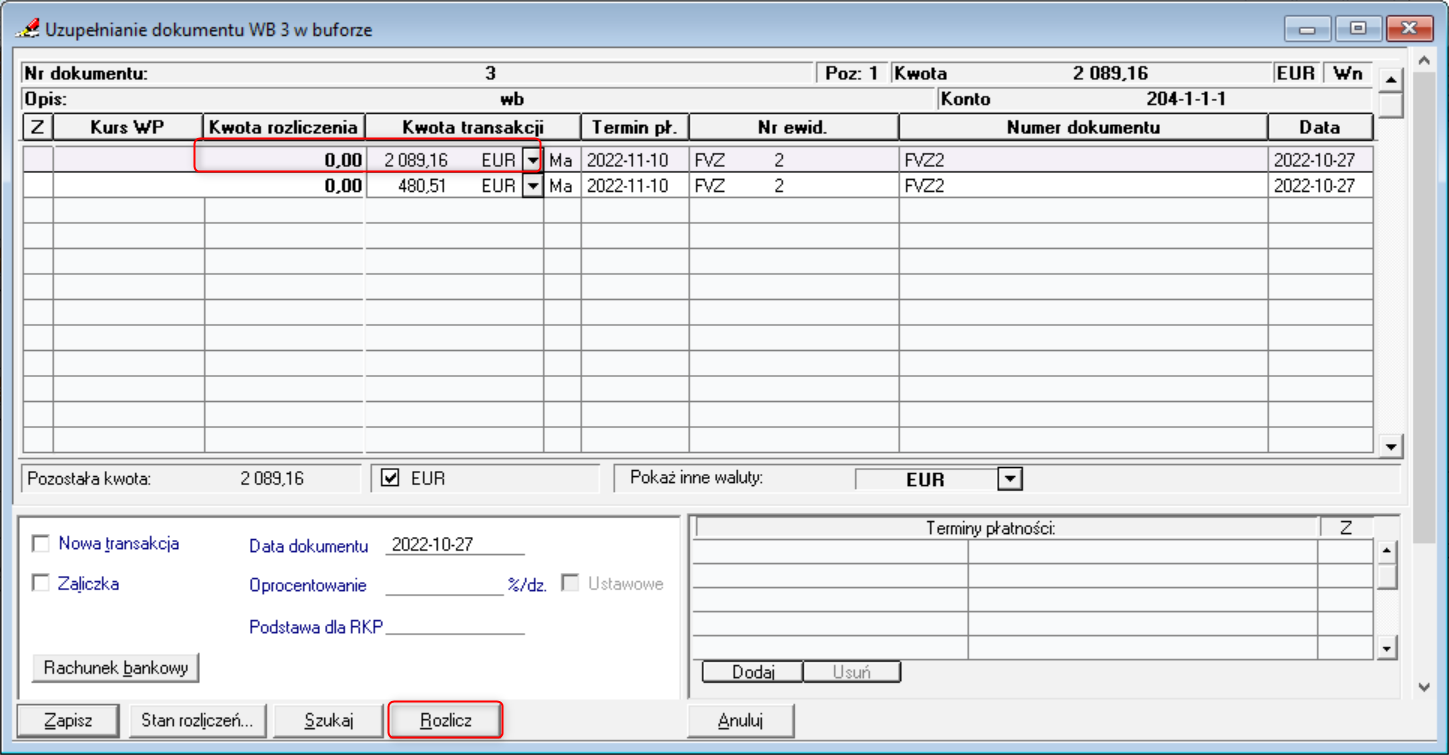Screen dimensions: 1449x755
Task: Click the Zapisz button
Action: pyautogui.click(x=68, y=720)
